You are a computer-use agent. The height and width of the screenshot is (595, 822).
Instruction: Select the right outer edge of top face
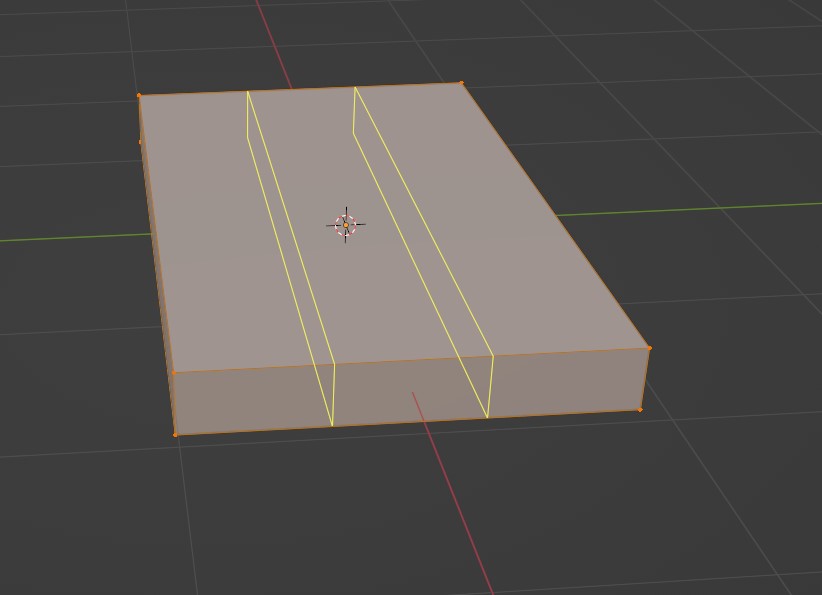(x=555, y=216)
